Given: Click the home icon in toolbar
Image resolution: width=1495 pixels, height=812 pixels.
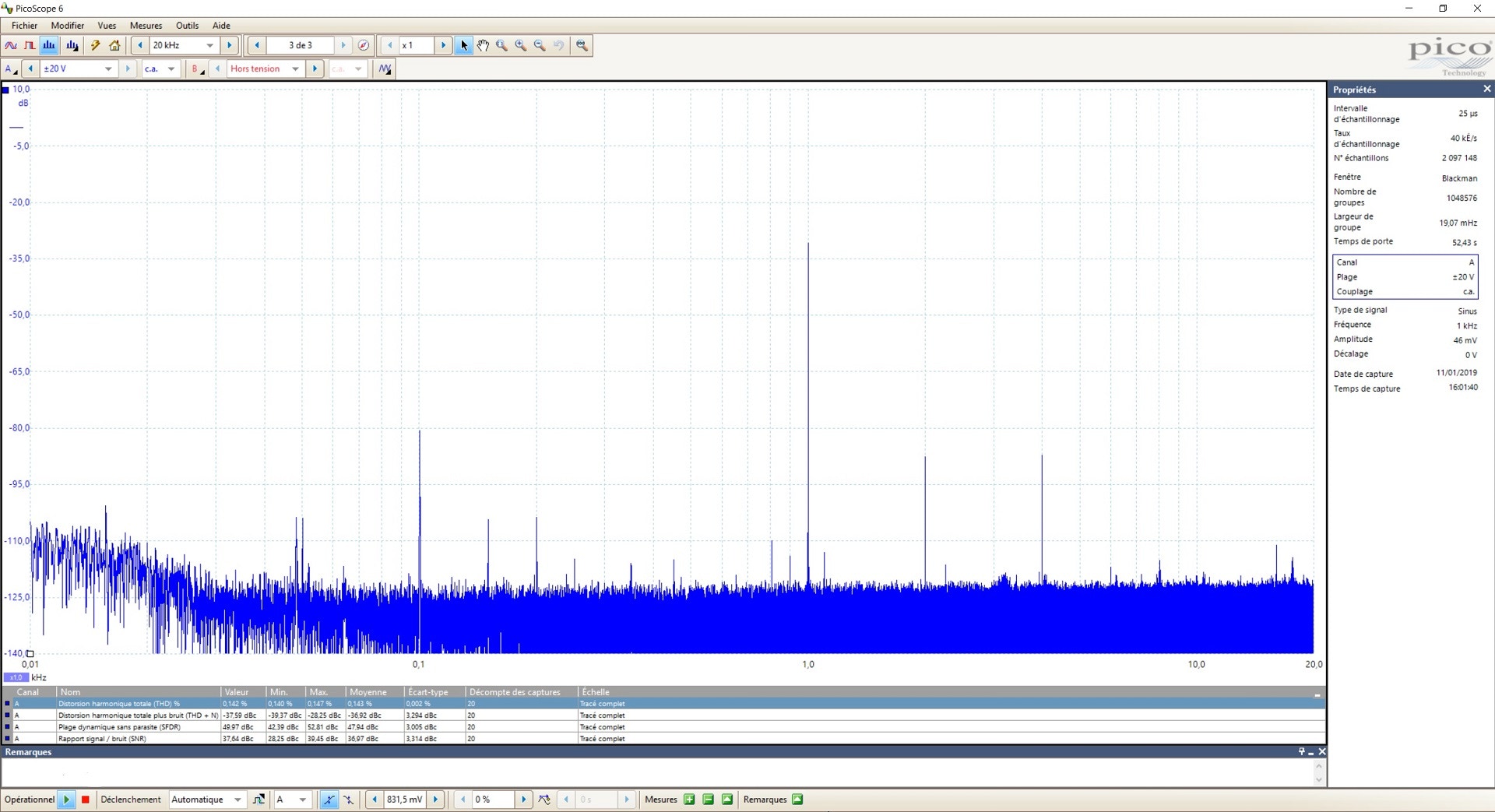Looking at the screenshot, I should (114, 45).
